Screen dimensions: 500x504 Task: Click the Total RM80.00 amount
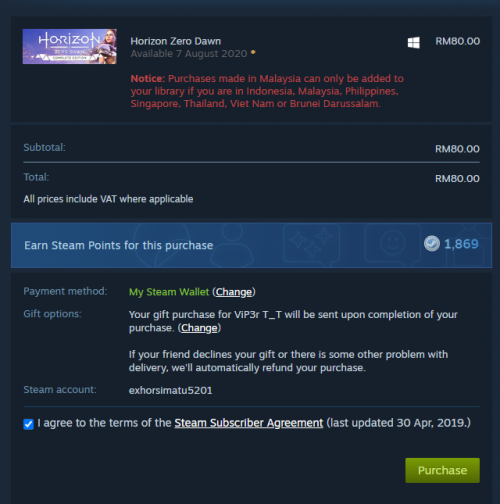[457, 179]
